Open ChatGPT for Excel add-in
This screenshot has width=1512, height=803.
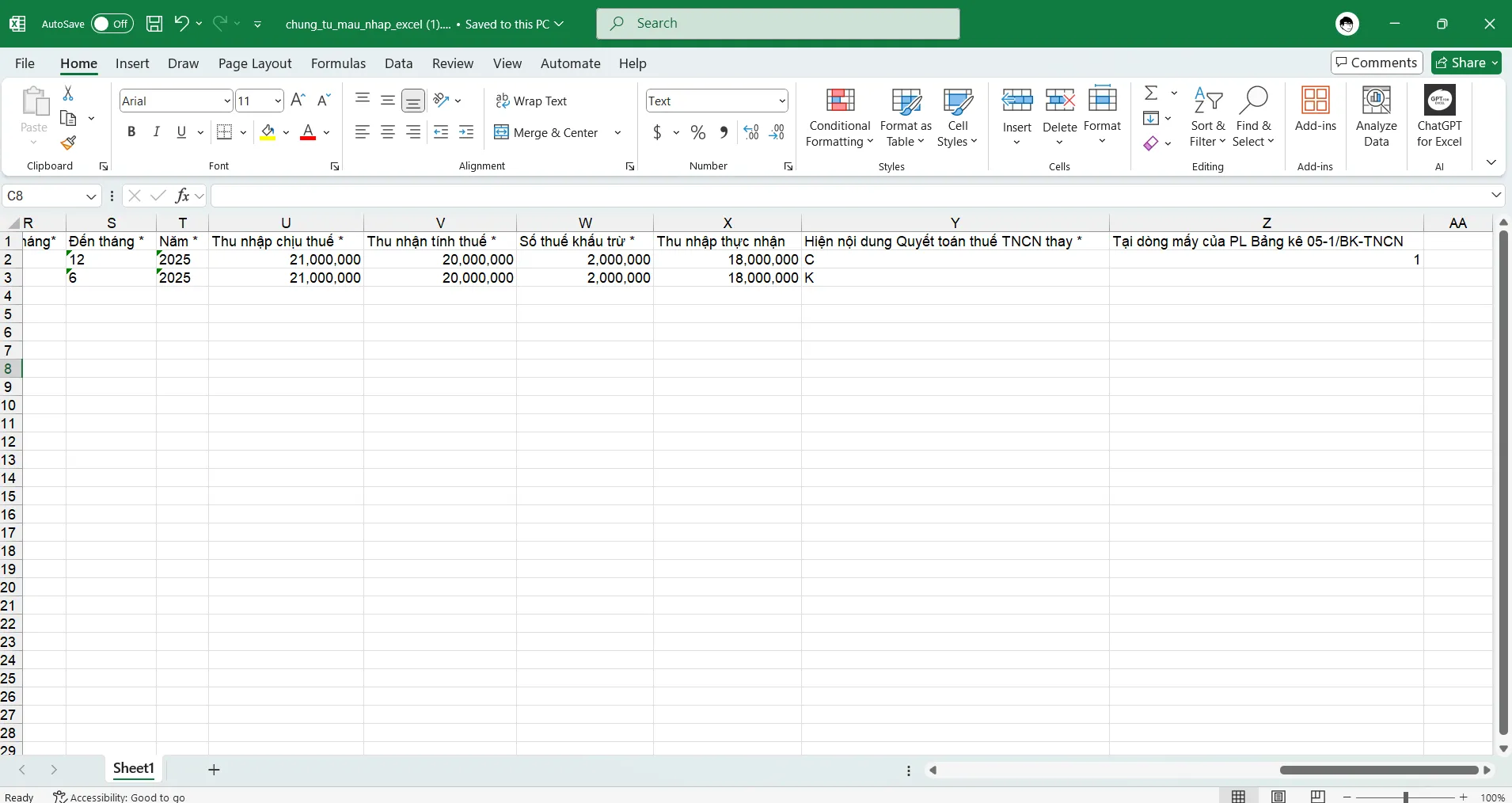click(1438, 117)
